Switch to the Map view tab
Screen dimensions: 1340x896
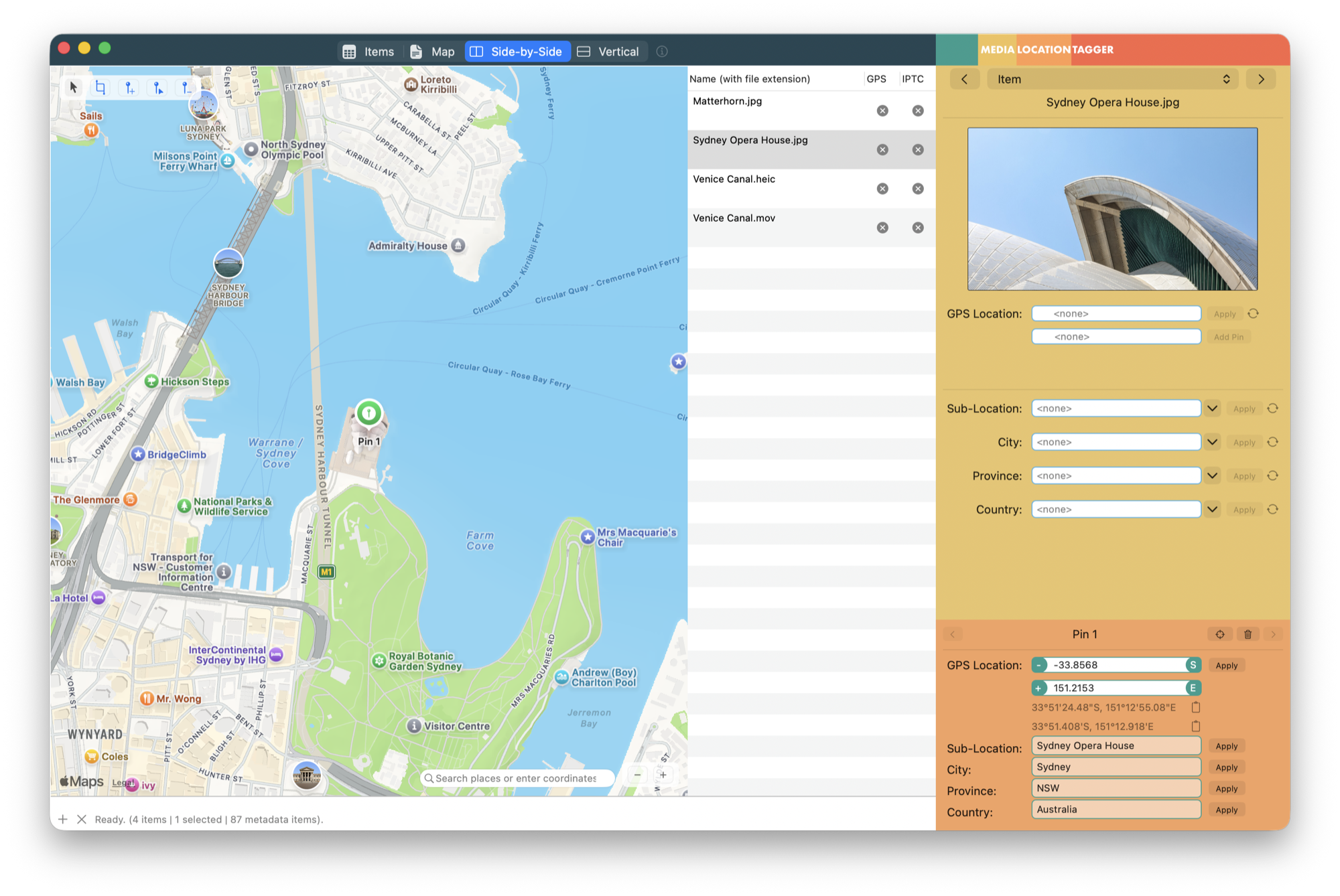tap(432, 52)
